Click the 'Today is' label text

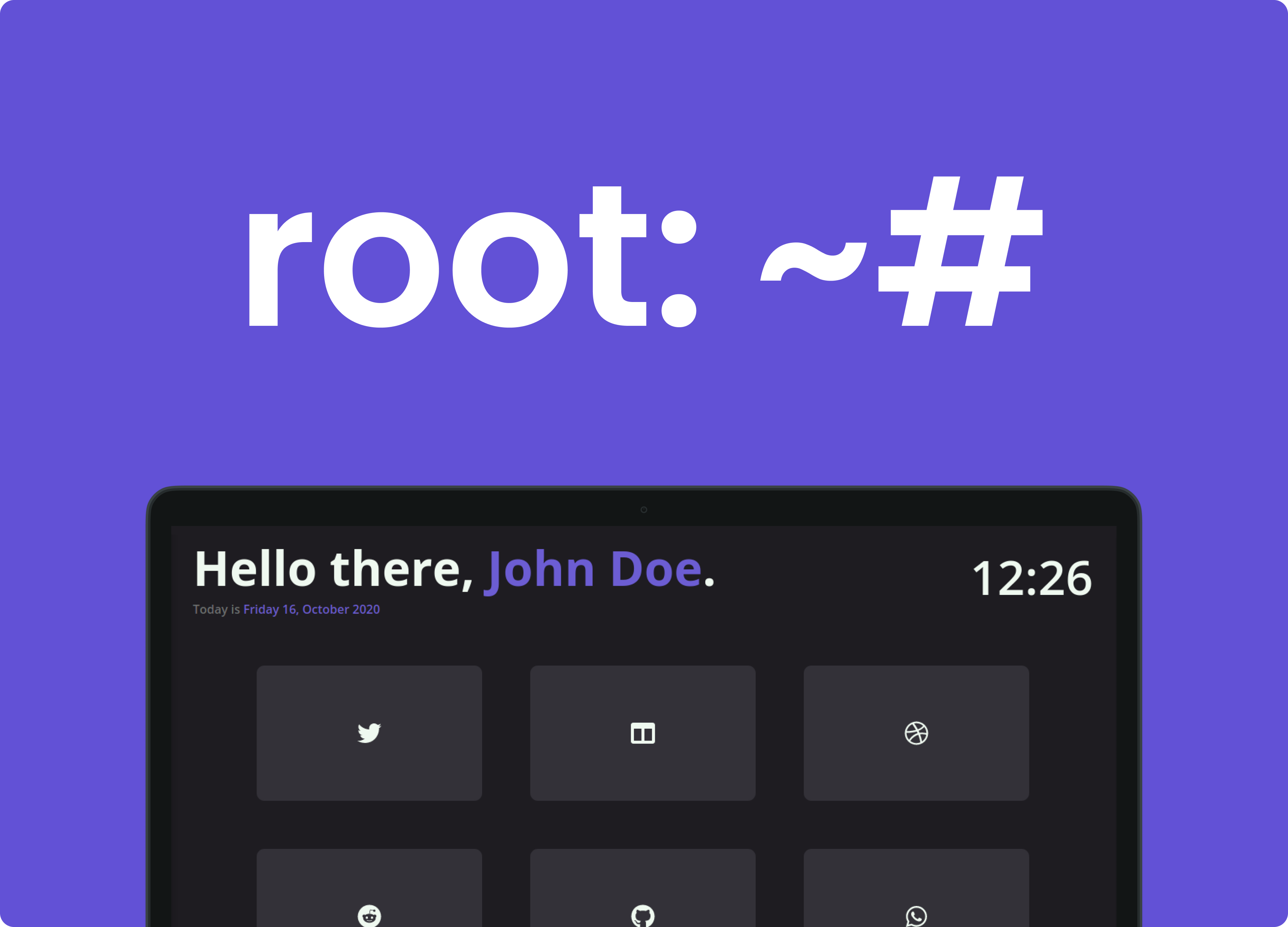click(216, 610)
